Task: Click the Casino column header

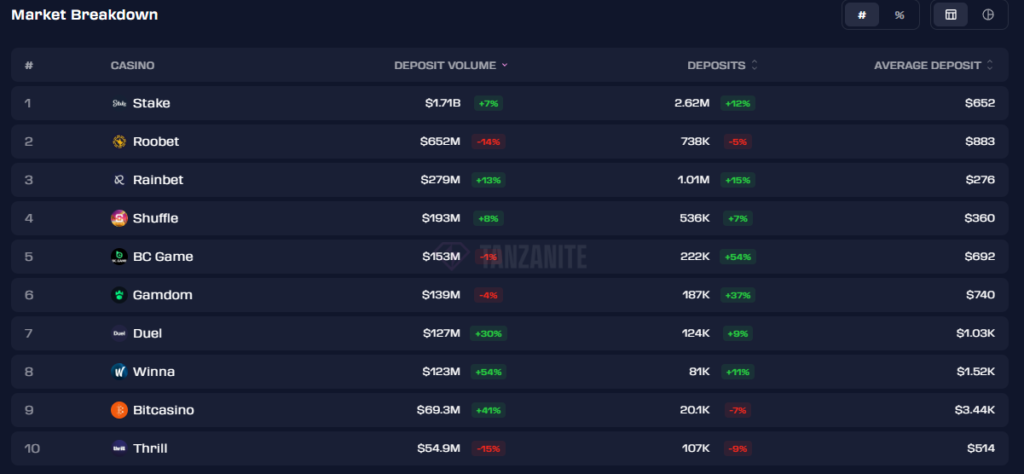Action: [132, 66]
